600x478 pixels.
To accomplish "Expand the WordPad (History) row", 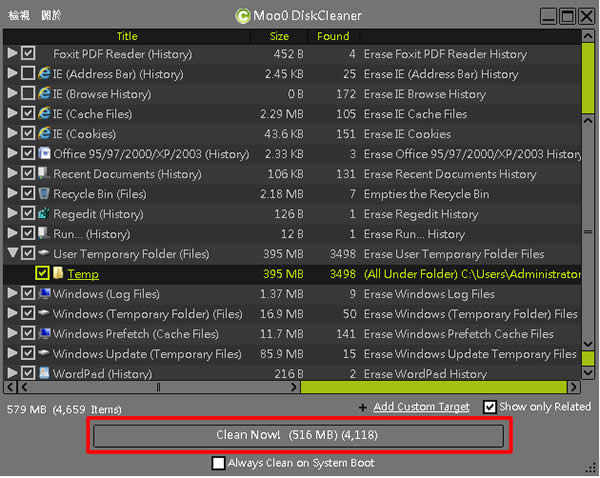I will click(12, 373).
